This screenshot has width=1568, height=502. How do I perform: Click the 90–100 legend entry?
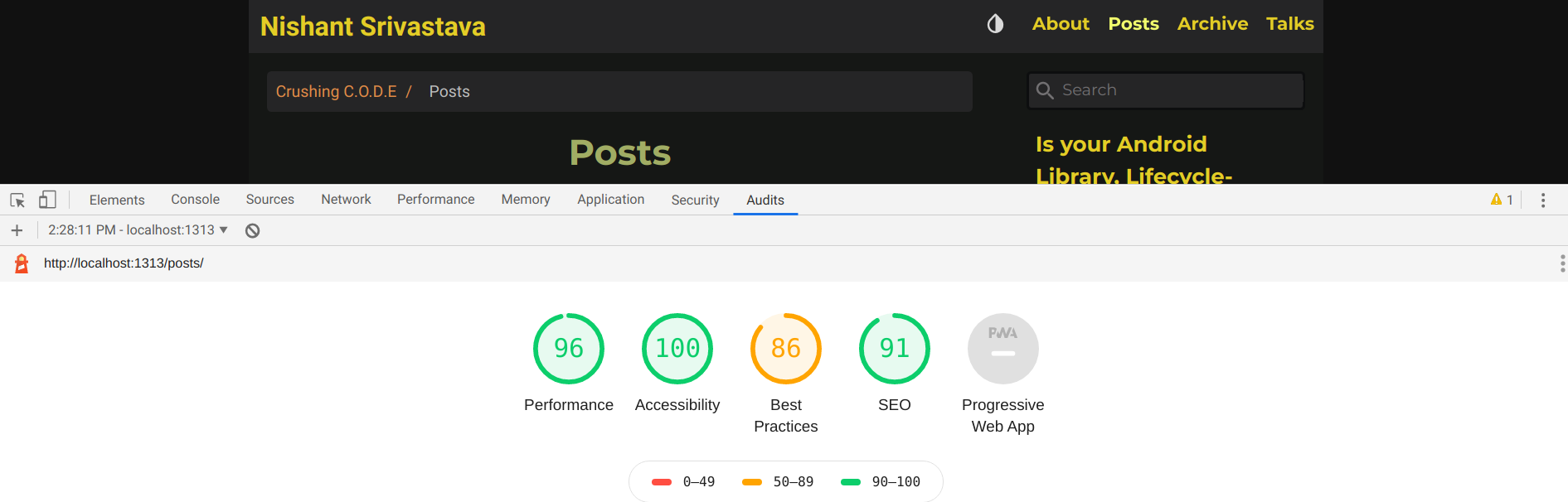pyautogui.click(x=881, y=482)
